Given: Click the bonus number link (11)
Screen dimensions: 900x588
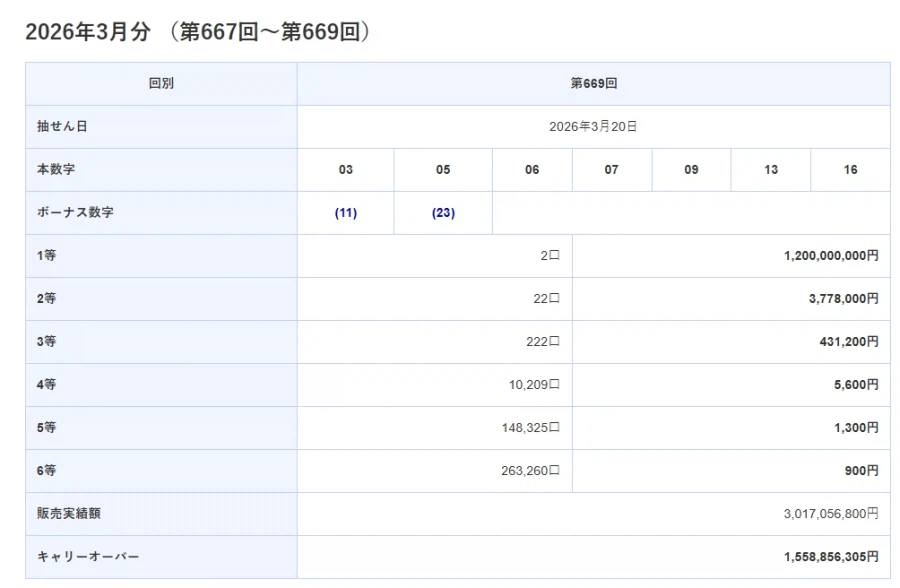Looking at the screenshot, I should click(x=345, y=212).
